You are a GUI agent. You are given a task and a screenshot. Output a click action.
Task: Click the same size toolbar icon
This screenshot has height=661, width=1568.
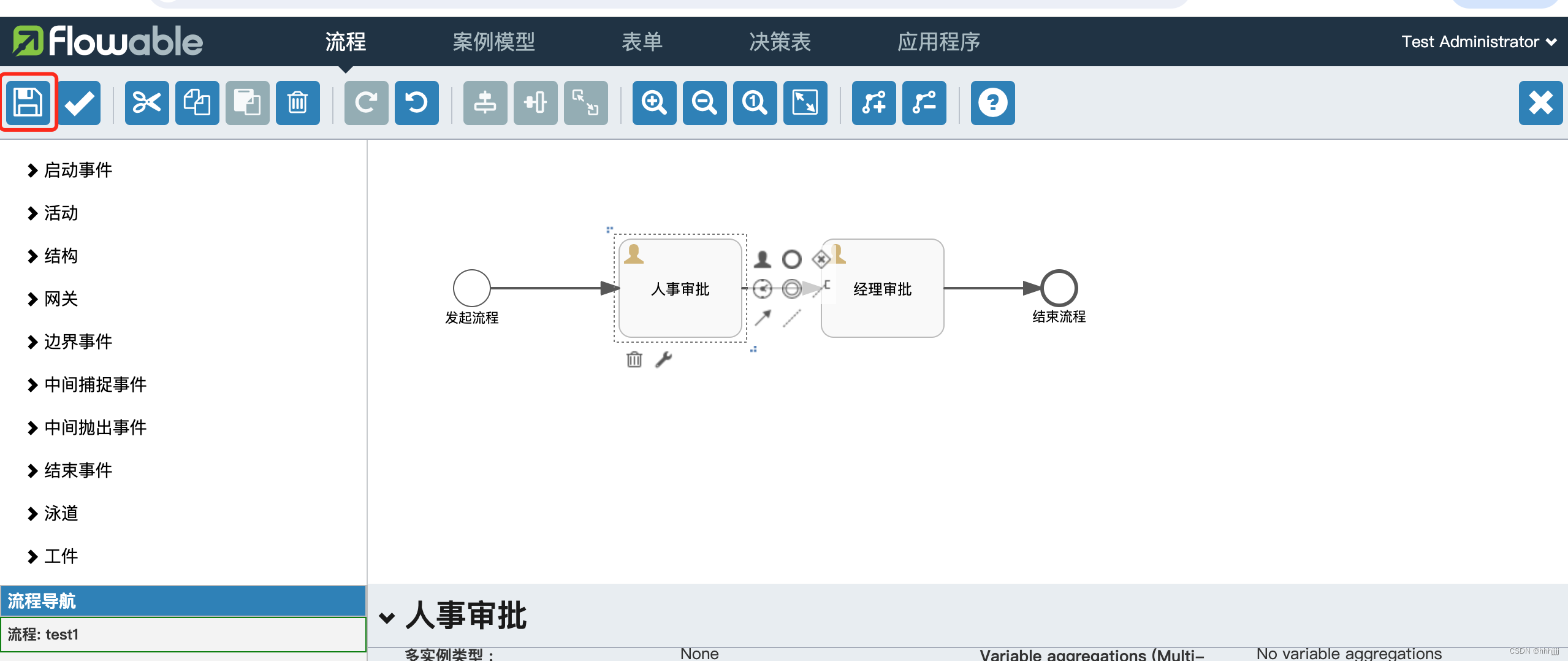585,102
